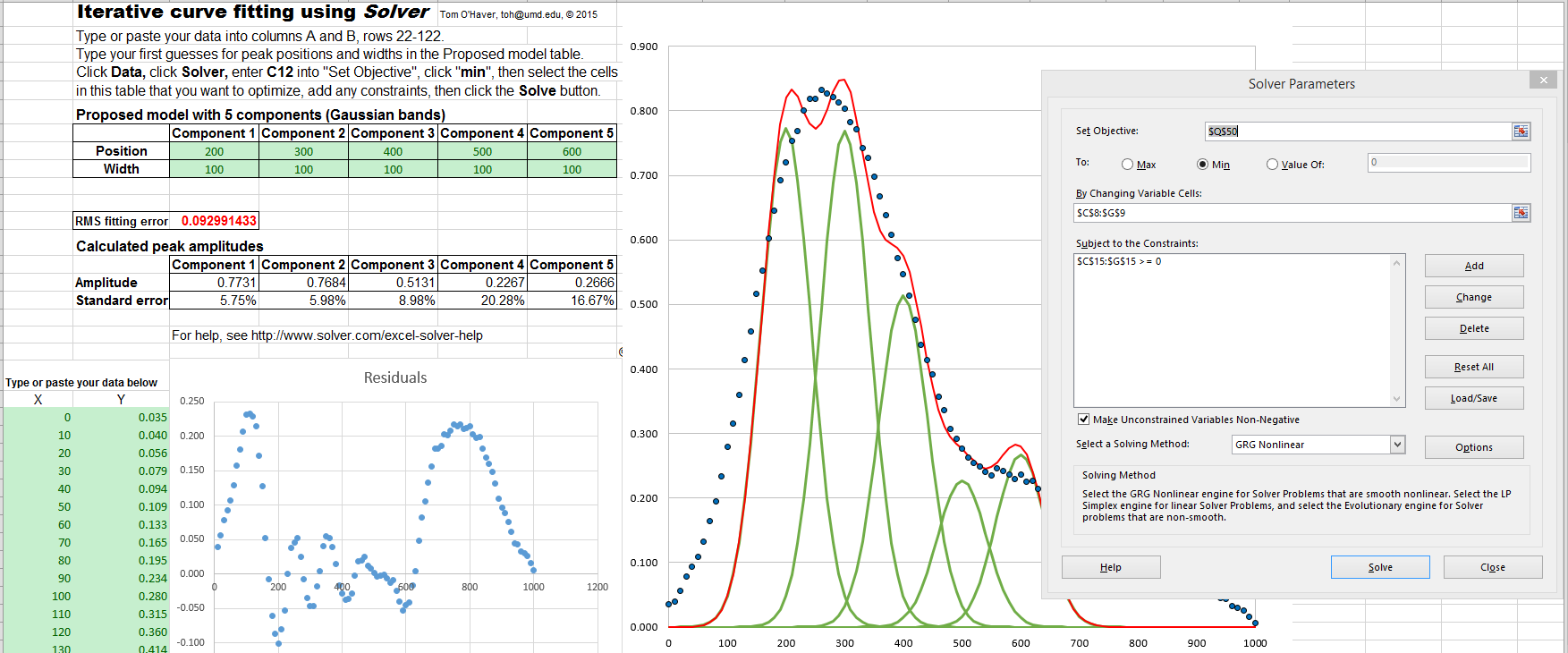
Task: Click scroll-up arrow in the constraints list
Action: coord(1396,263)
